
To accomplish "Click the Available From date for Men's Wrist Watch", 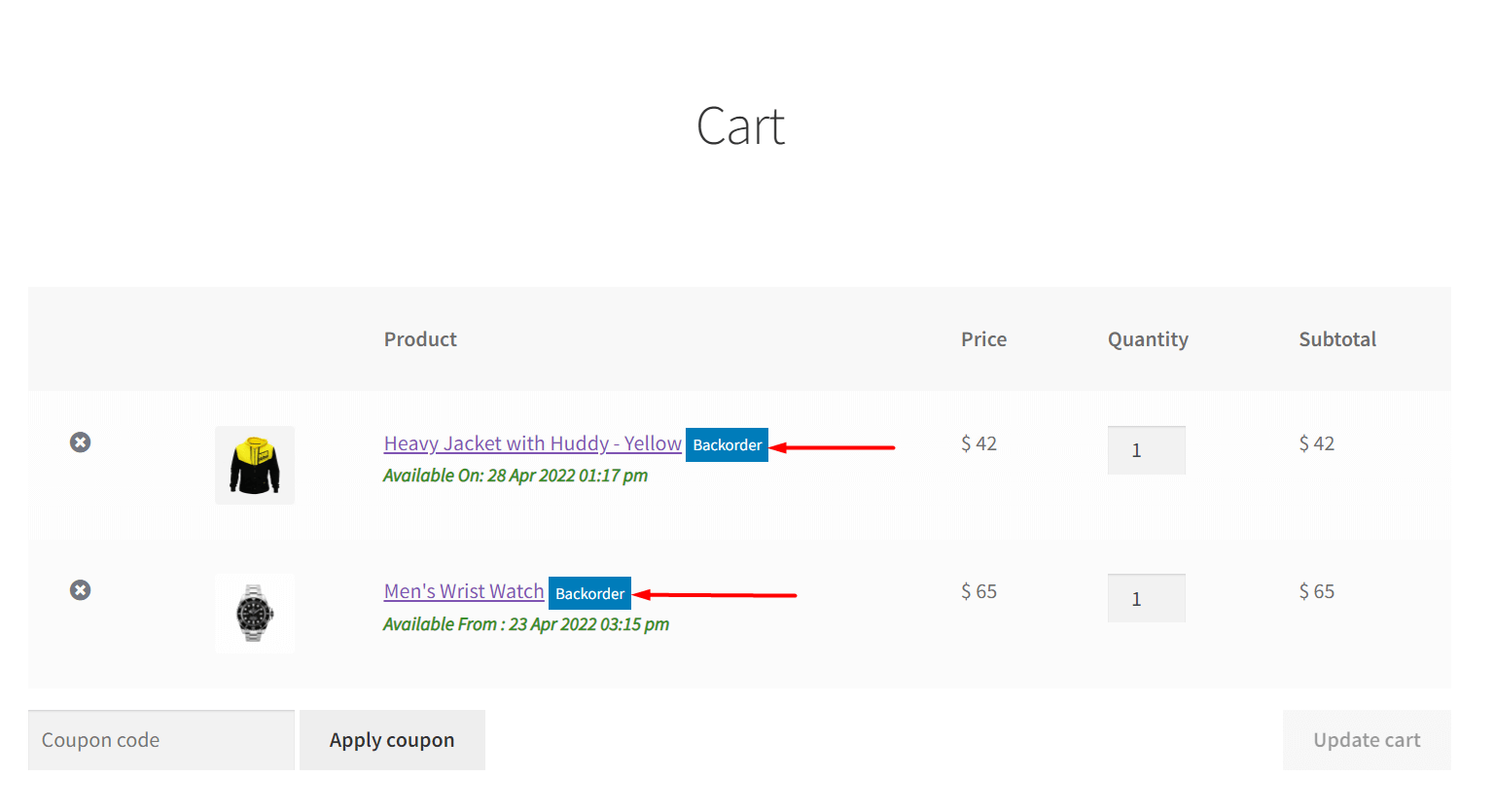I will tap(525, 623).
